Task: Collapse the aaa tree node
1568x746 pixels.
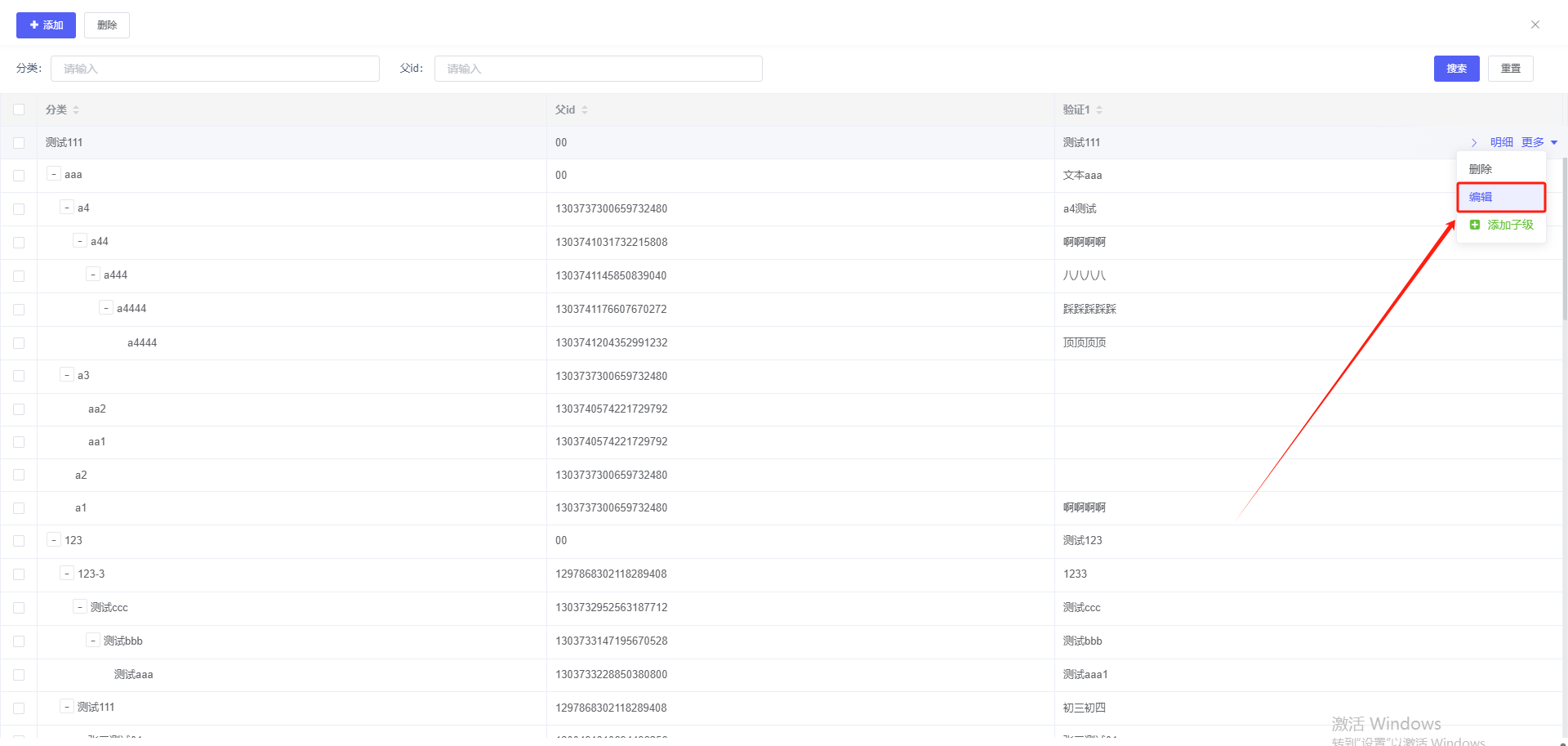Action: tap(54, 174)
